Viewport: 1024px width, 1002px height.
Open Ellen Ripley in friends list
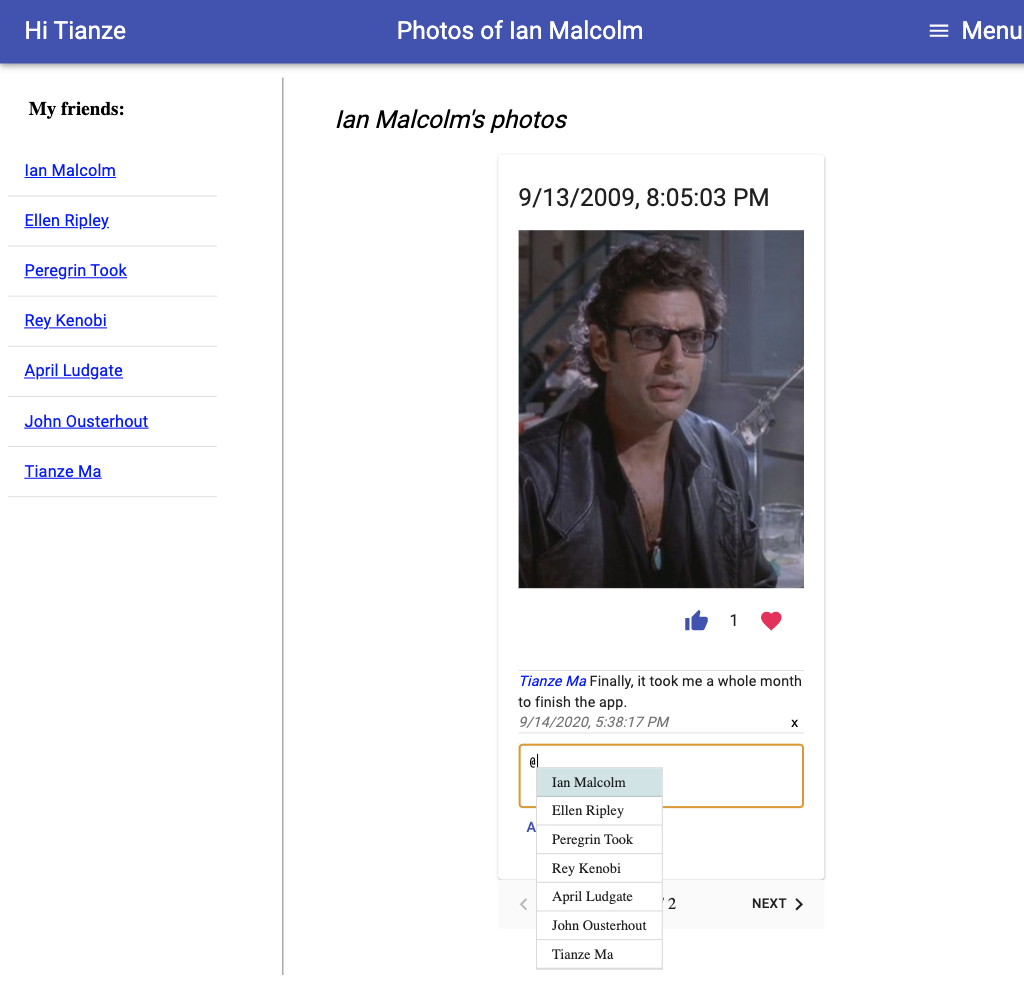pos(67,221)
